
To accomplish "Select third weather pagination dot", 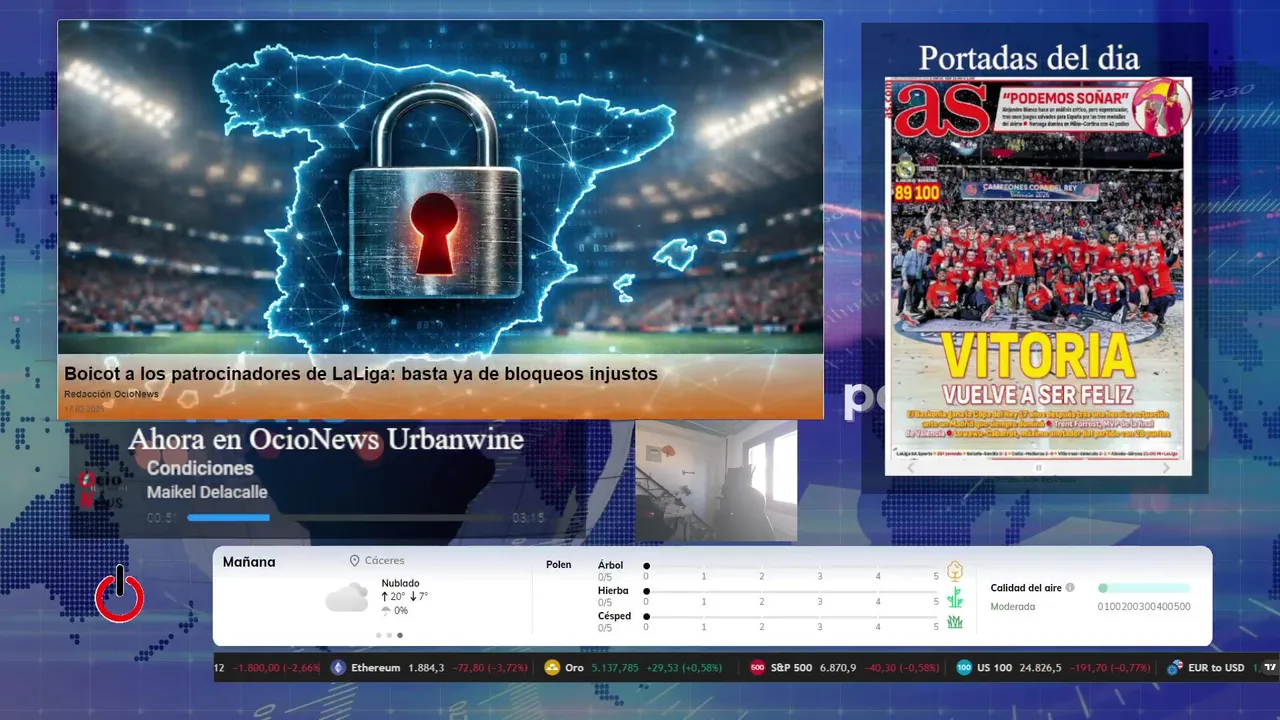I will pyautogui.click(x=400, y=635).
